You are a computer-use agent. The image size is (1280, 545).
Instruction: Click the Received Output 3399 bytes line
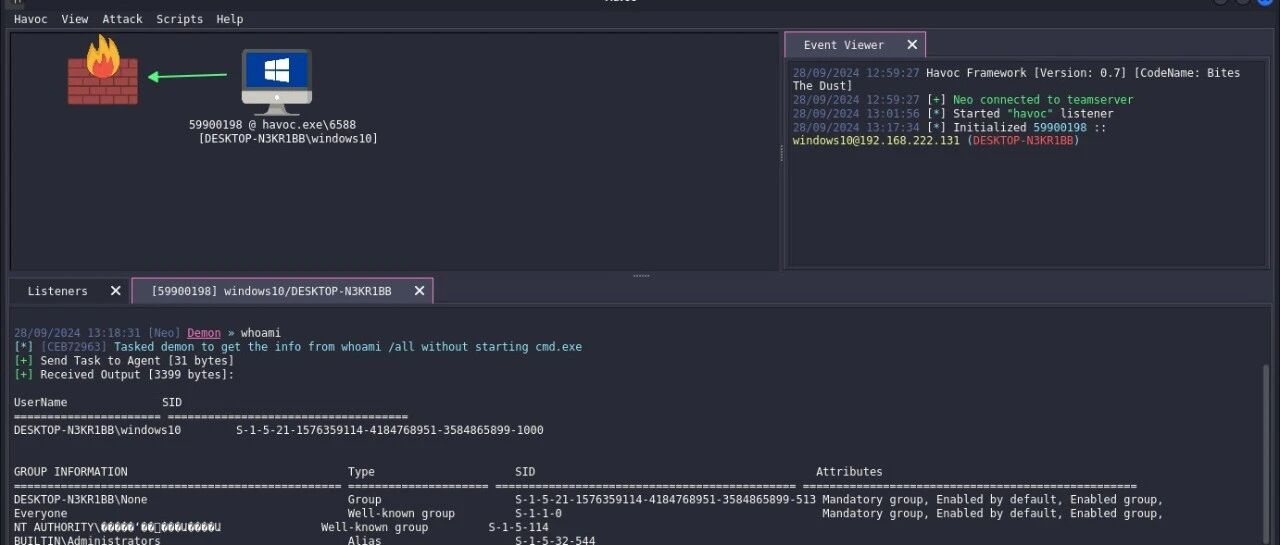click(x=124, y=375)
